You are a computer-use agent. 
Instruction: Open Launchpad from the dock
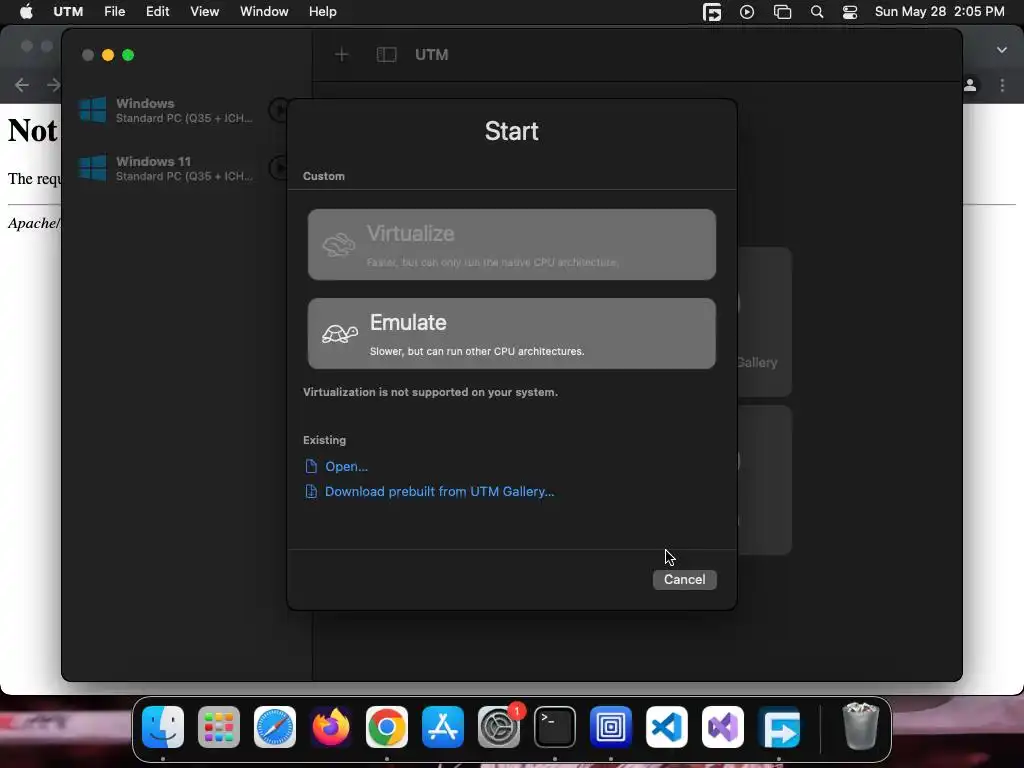[x=219, y=727]
